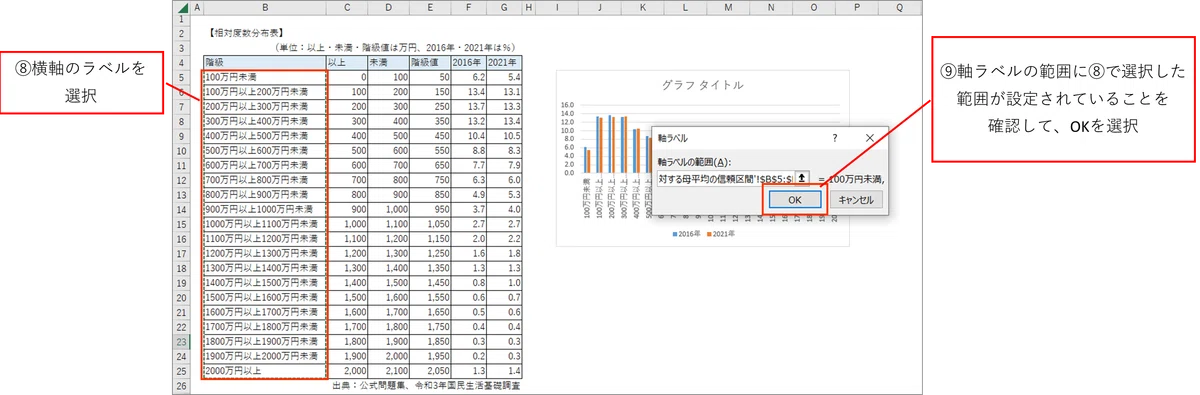Close the 軸ラベル dialog with X
Screen dimensions: 1200x395
click(869, 137)
